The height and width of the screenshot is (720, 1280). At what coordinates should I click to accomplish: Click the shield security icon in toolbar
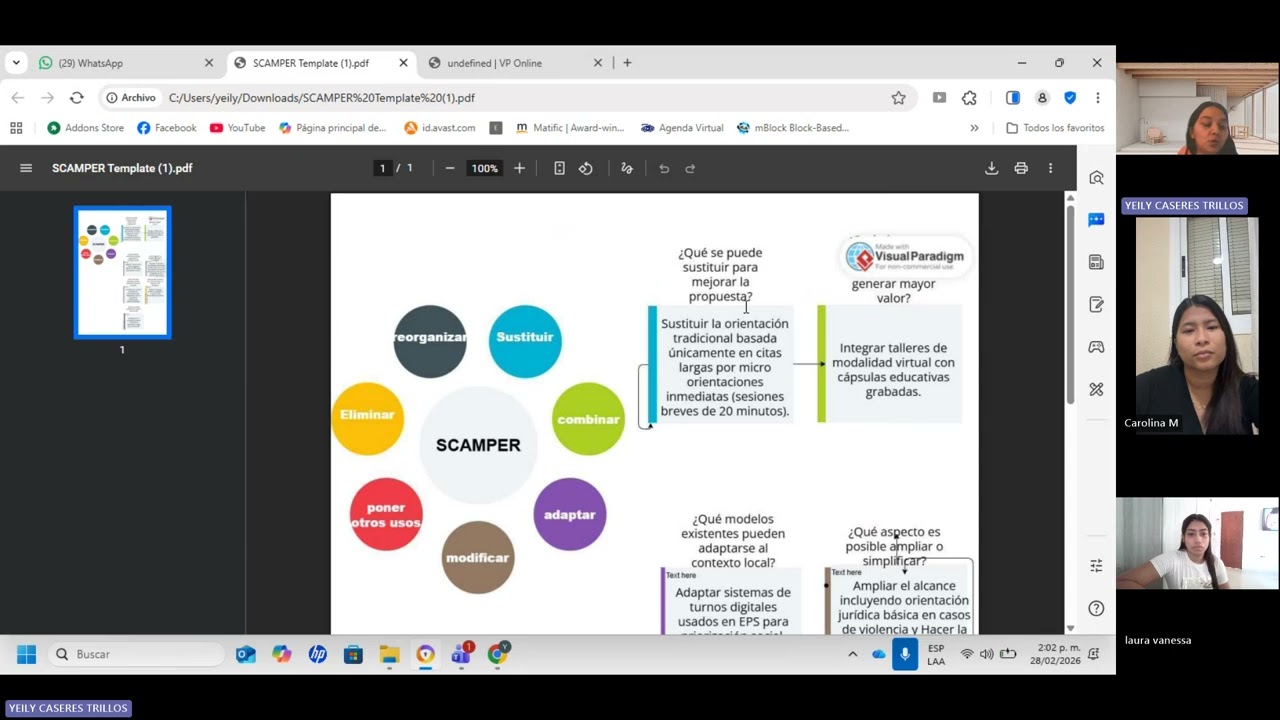coord(1070,98)
